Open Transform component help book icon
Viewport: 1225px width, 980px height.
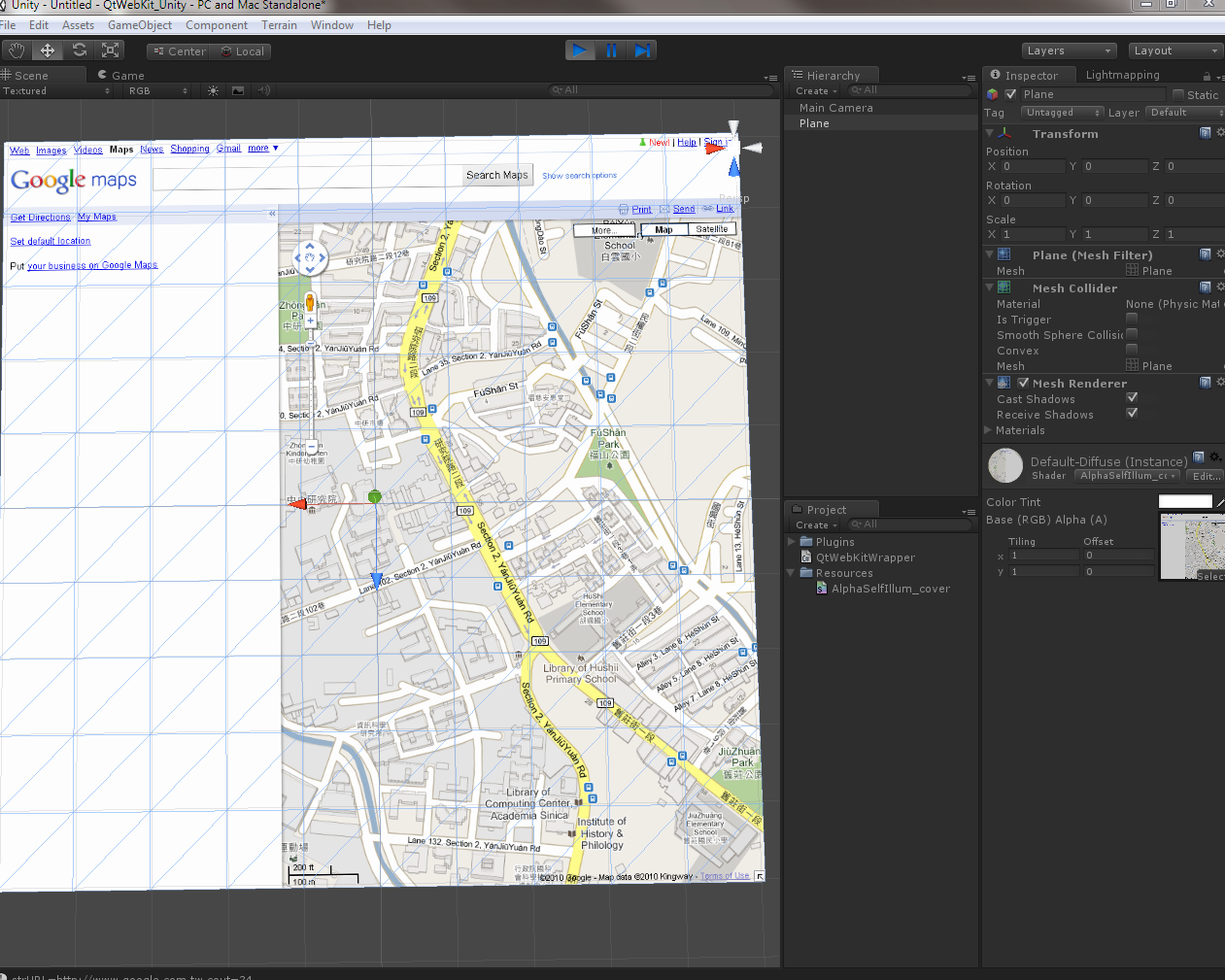pos(1206,133)
